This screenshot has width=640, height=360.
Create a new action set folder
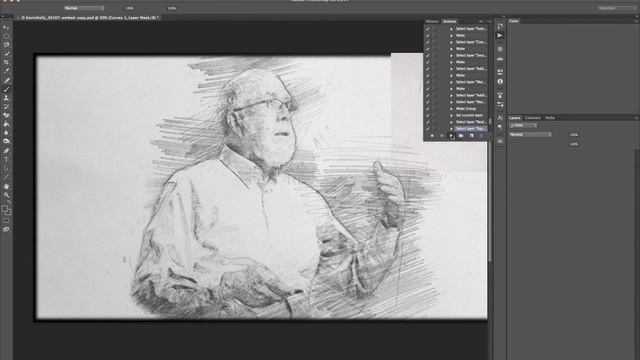tap(461, 136)
